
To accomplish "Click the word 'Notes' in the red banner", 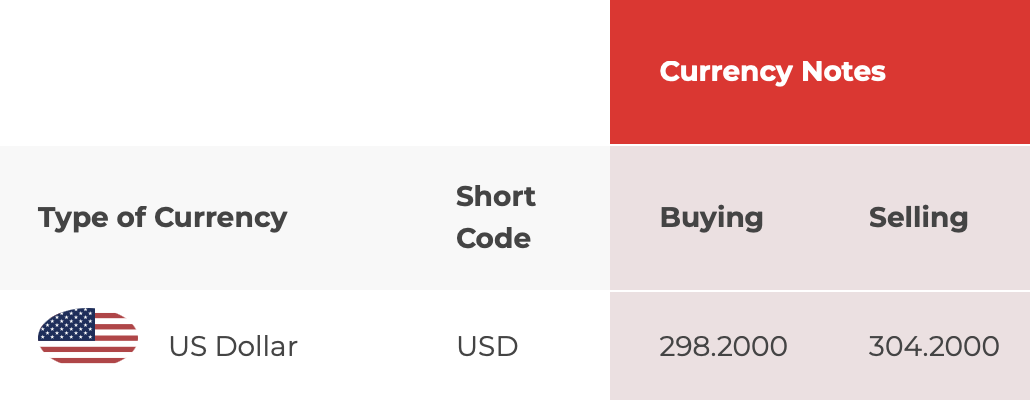I will (x=843, y=71).
